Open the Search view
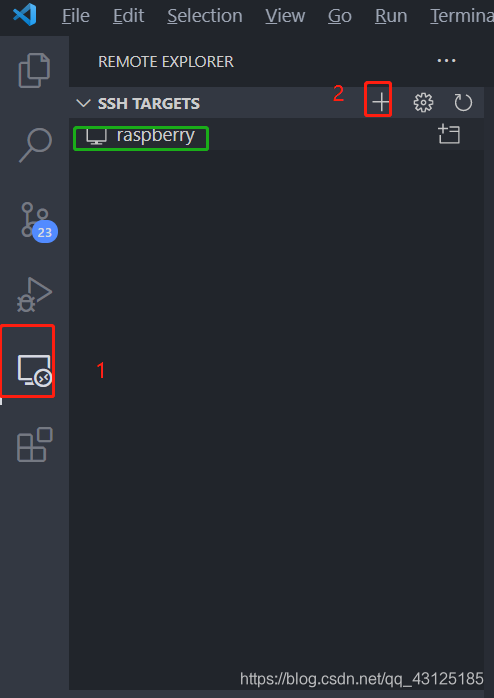The width and height of the screenshot is (494, 698). point(35,145)
